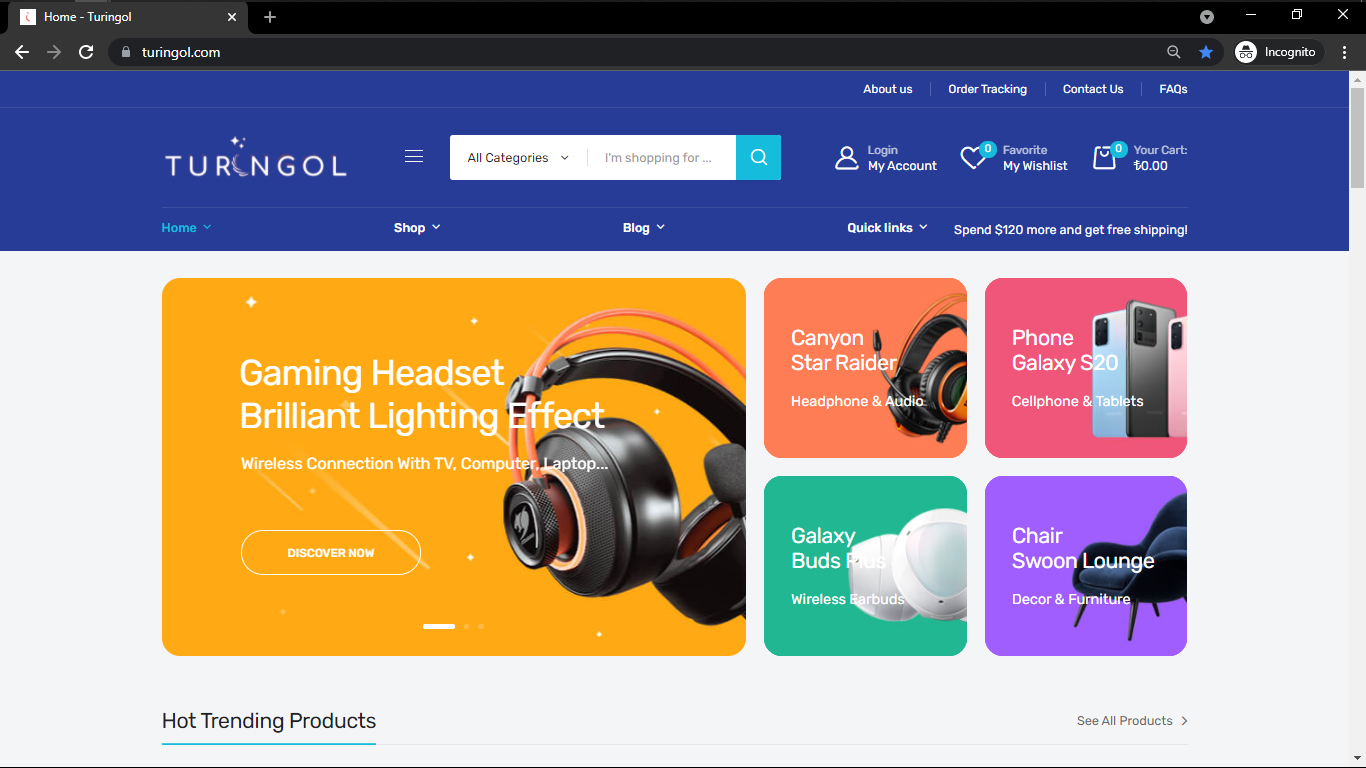The image size is (1366, 768).
Task: Open Favorite My Wishlist
Action: (x=1035, y=158)
